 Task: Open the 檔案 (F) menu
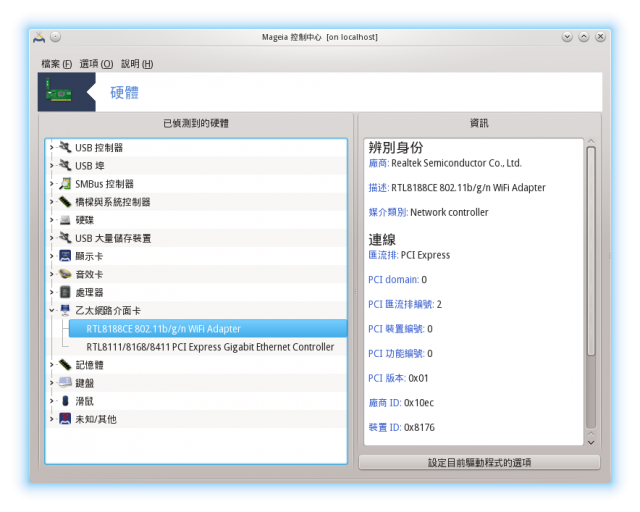coord(56,64)
